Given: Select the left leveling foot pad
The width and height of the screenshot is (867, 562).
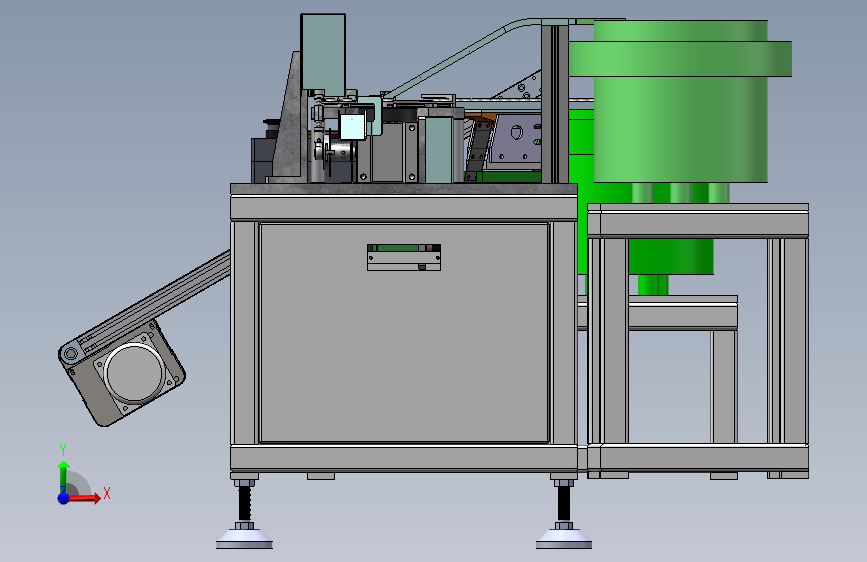Looking at the screenshot, I should point(244,539).
